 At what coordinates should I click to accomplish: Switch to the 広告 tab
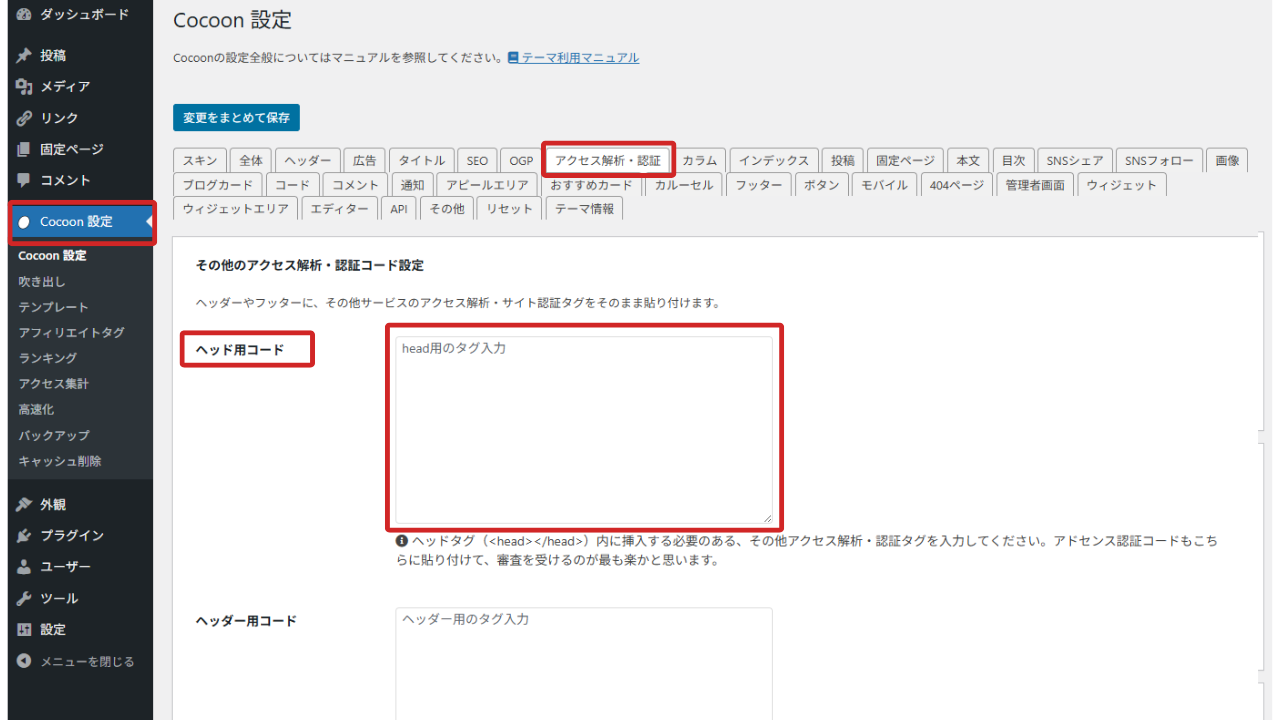pyautogui.click(x=364, y=160)
